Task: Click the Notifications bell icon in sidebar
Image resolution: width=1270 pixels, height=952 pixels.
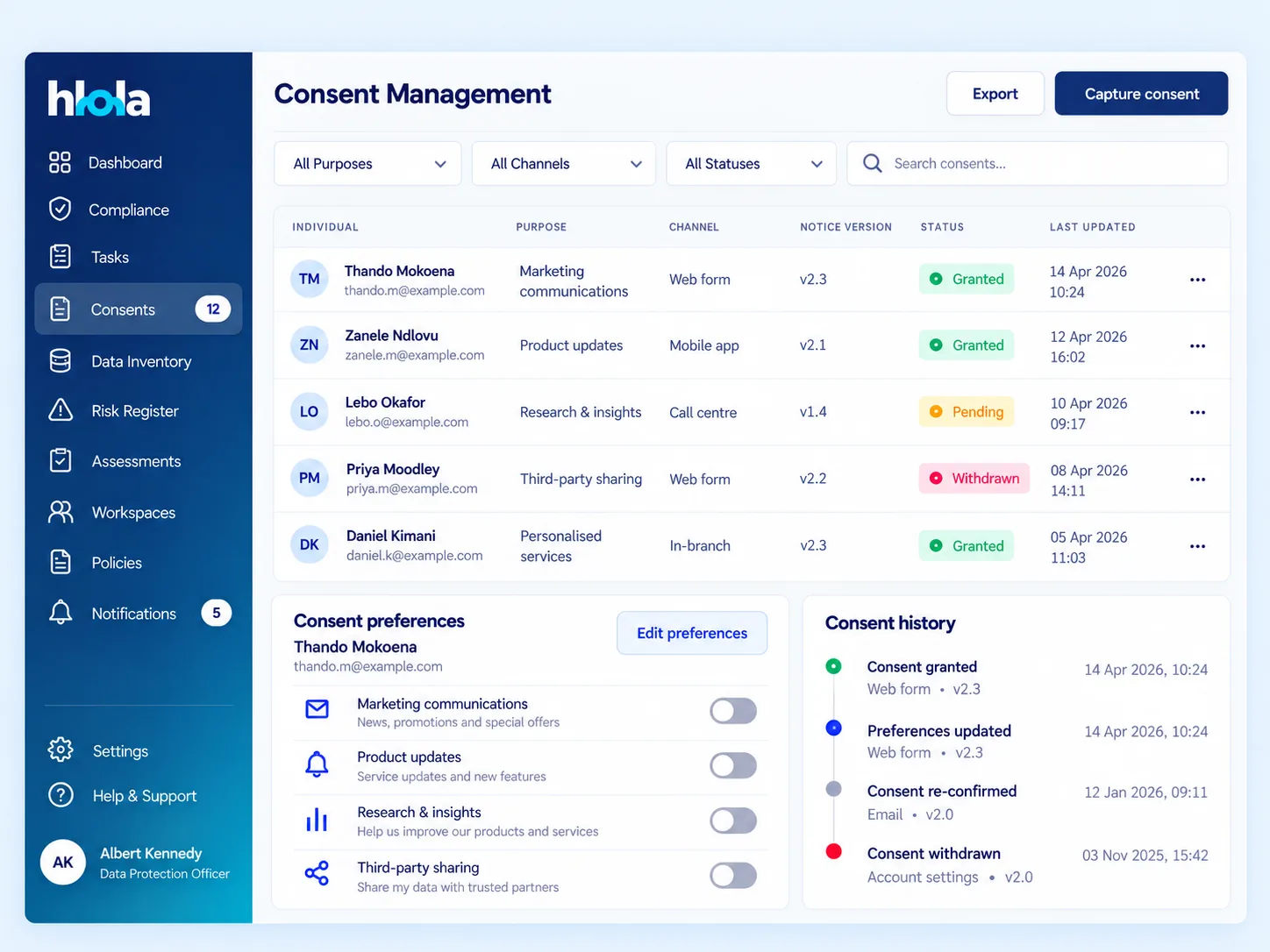Action: 61,613
